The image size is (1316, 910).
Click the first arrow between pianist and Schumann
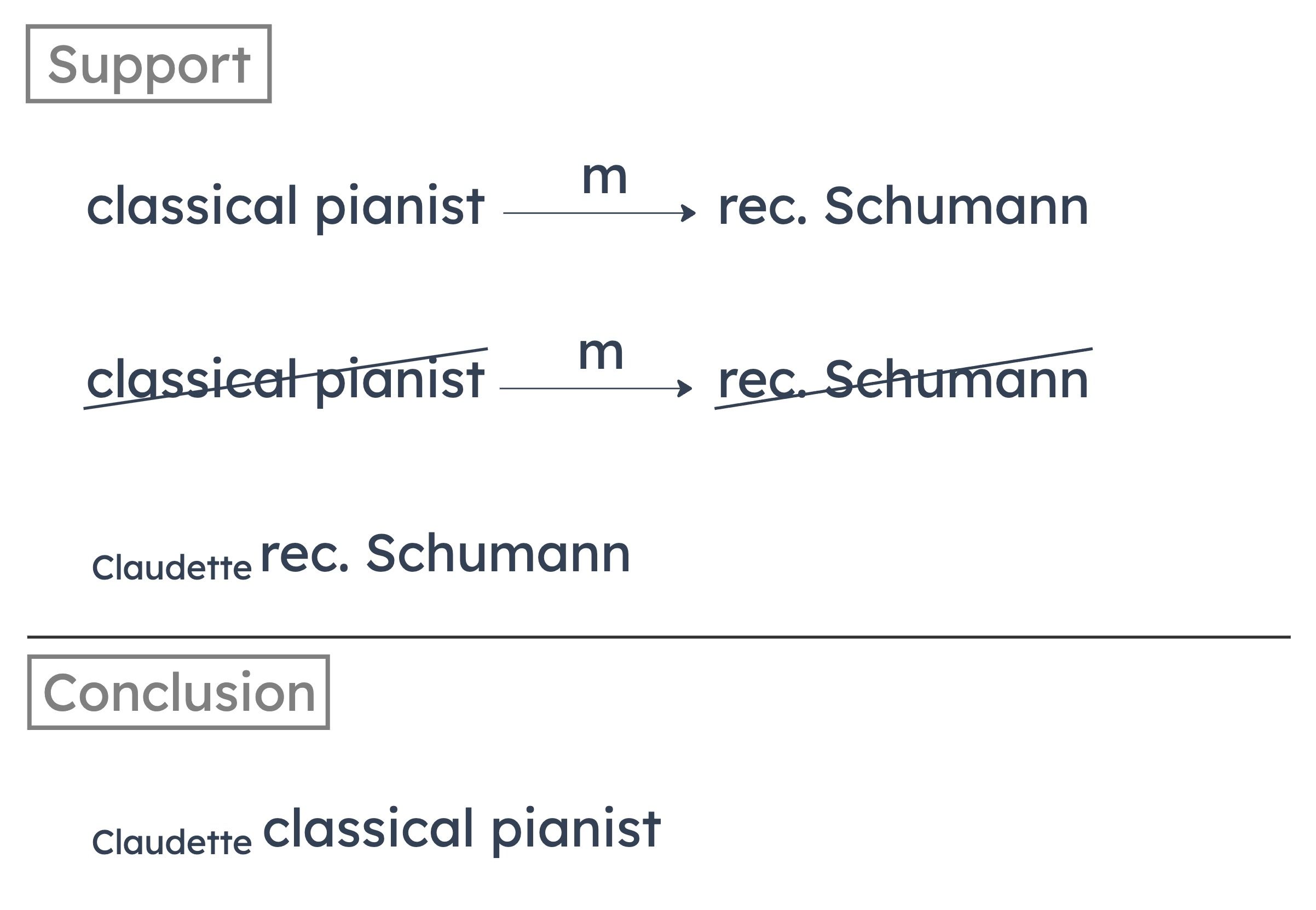coord(599,213)
